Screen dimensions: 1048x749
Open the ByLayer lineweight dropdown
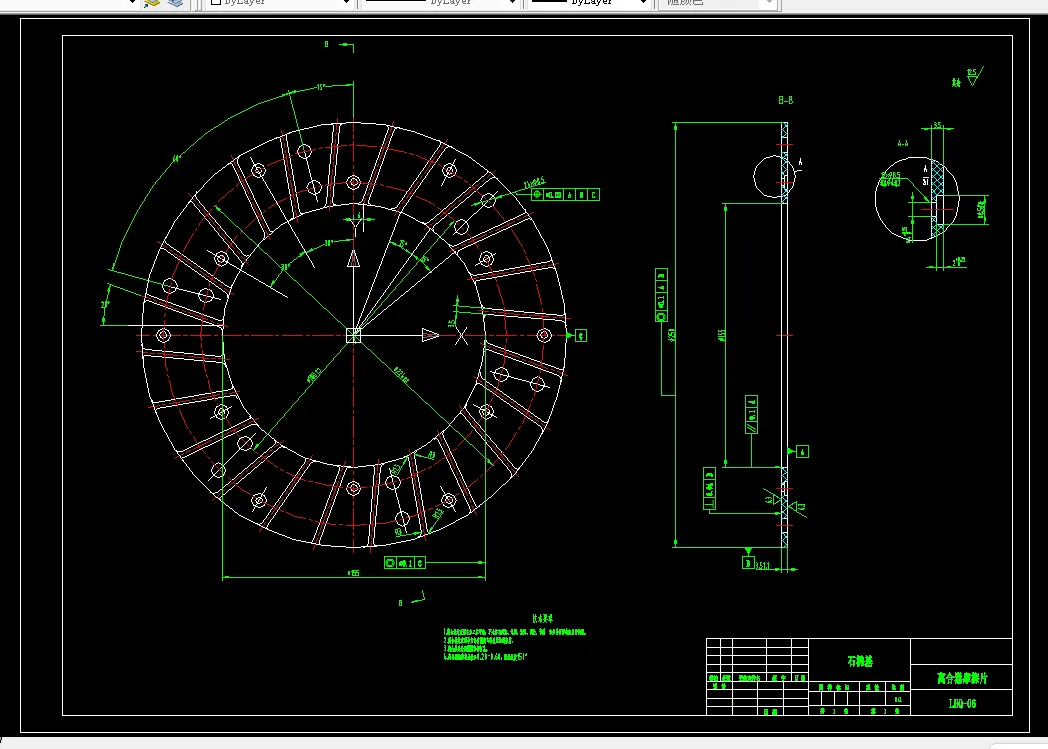[x=590, y=3]
